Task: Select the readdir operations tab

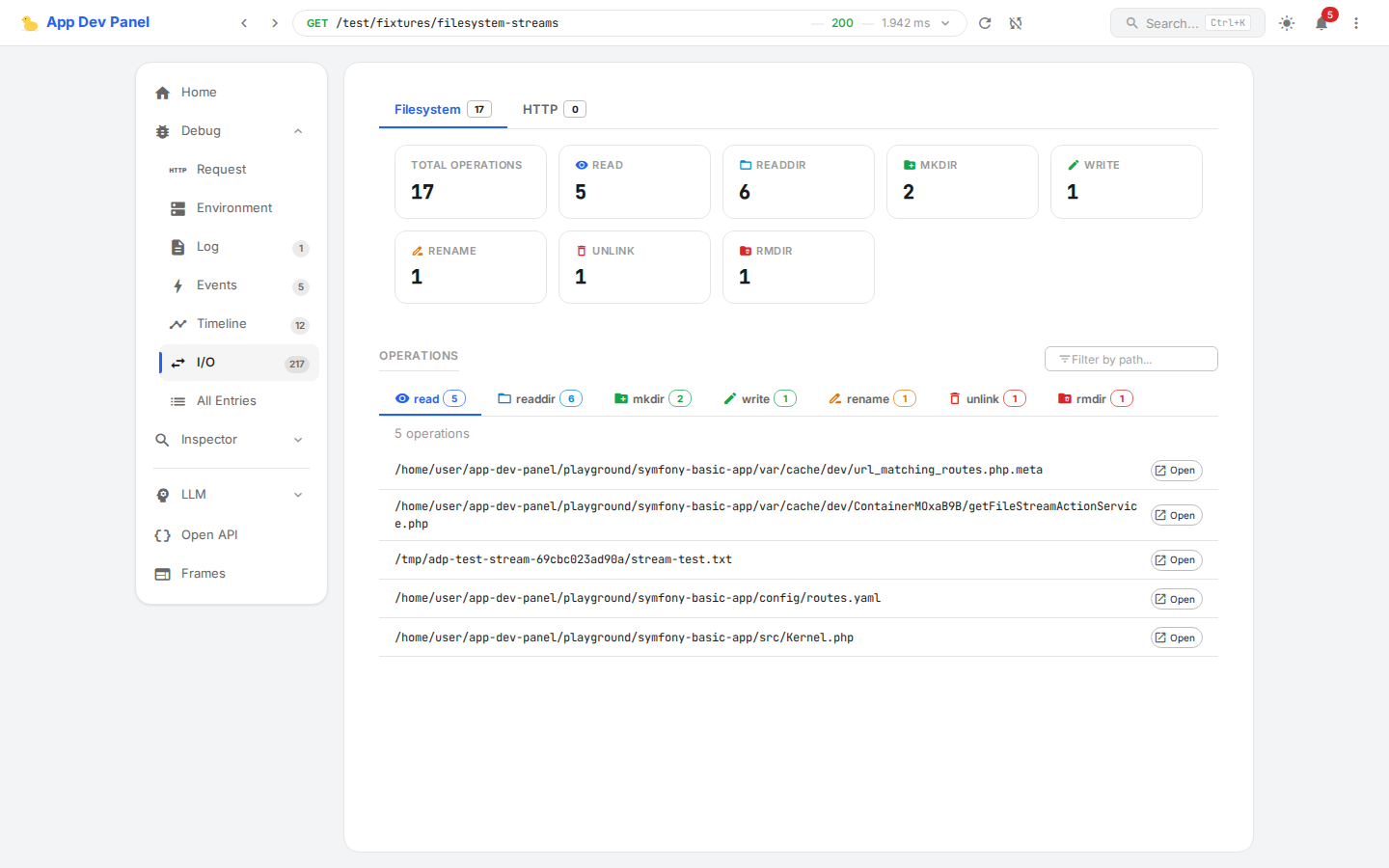Action: pyautogui.click(x=539, y=397)
